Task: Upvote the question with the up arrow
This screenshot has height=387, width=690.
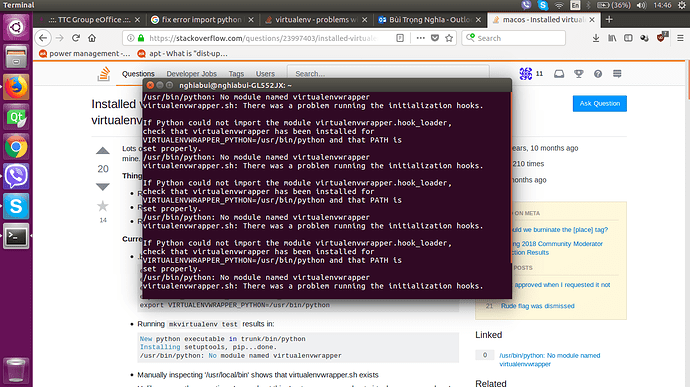Action: point(103,151)
